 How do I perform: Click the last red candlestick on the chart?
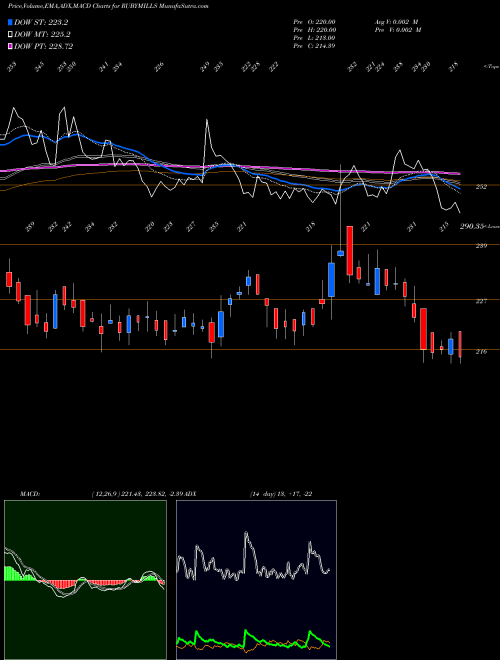pyautogui.click(x=460, y=344)
